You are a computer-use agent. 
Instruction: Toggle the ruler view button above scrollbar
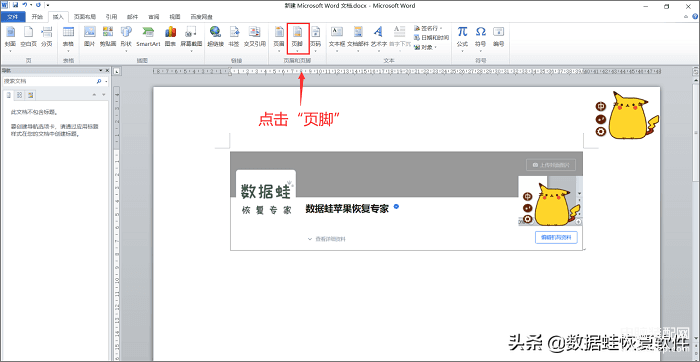(695, 71)
